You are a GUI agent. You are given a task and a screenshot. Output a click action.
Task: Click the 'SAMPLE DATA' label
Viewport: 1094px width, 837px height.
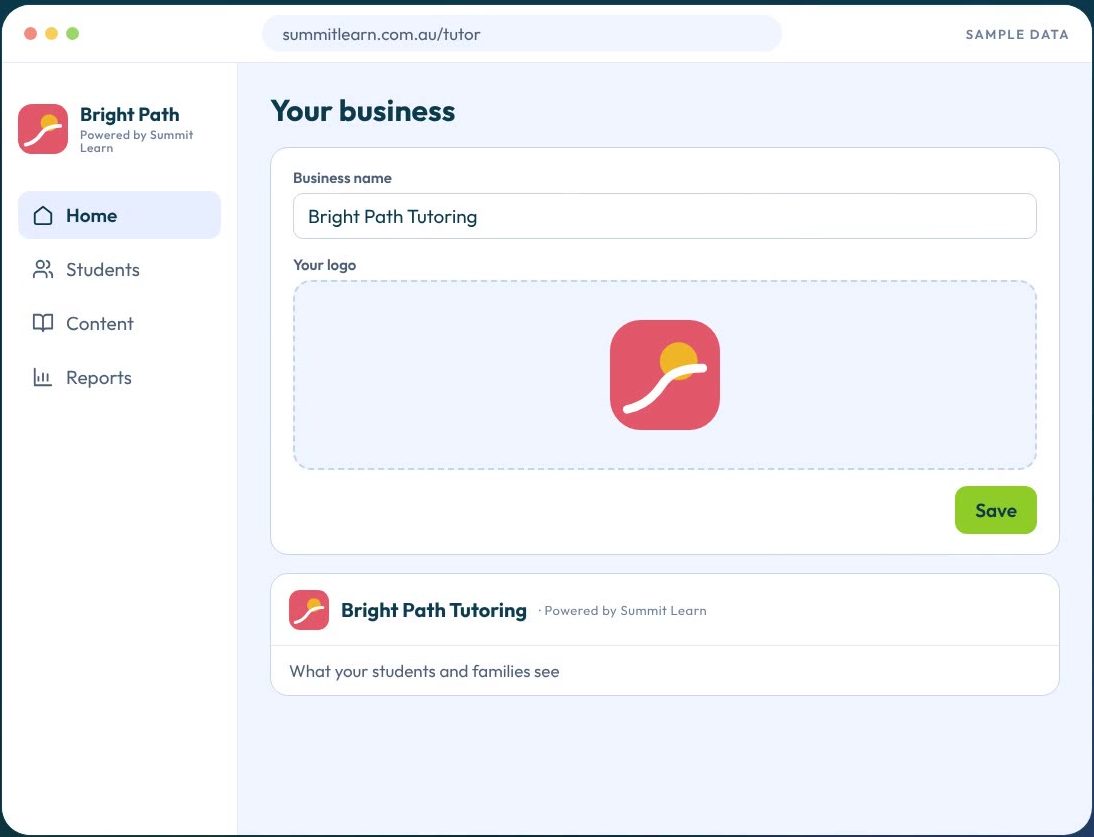(1017, 35)
